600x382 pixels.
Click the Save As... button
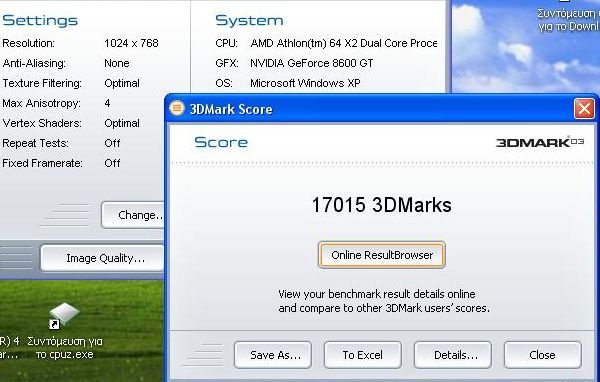point(273,355)
